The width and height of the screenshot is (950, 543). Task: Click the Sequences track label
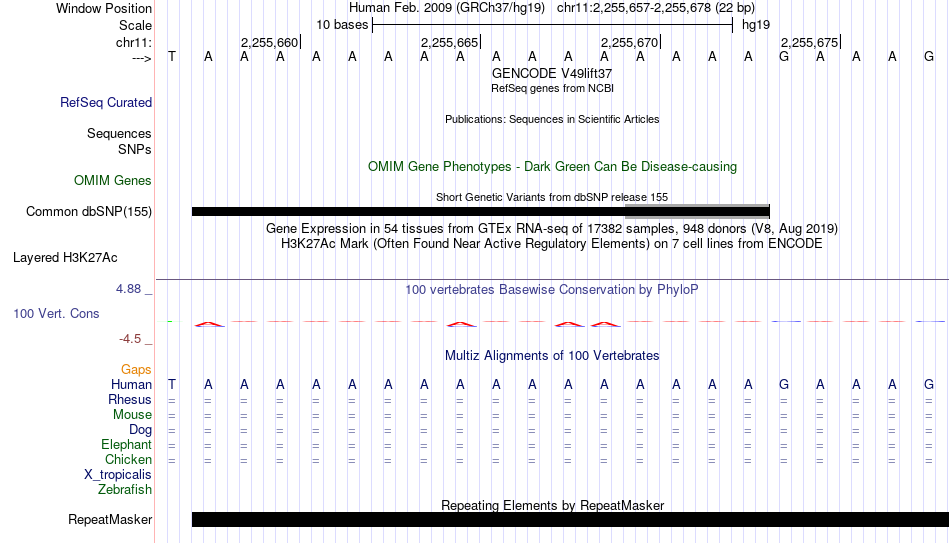point(119,133)
